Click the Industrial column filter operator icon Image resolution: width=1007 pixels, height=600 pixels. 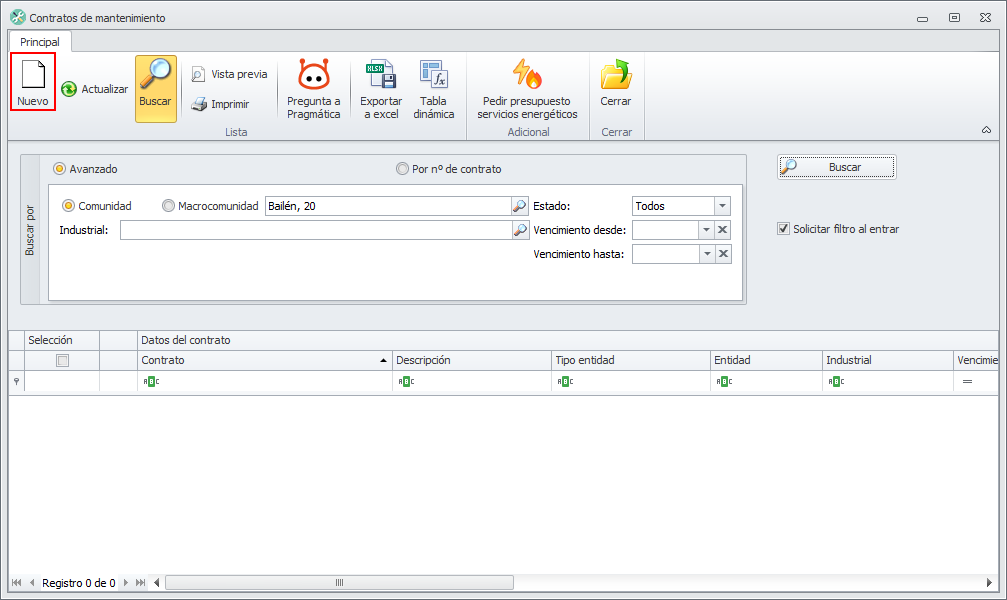pos(836,382)
